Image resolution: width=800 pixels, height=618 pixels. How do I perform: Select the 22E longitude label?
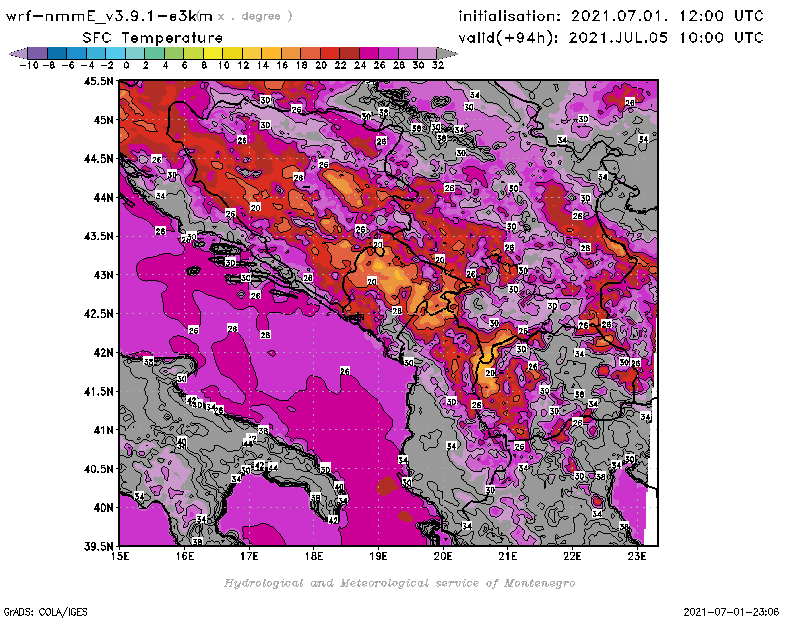pyautogui.click(x=572, y=556)
